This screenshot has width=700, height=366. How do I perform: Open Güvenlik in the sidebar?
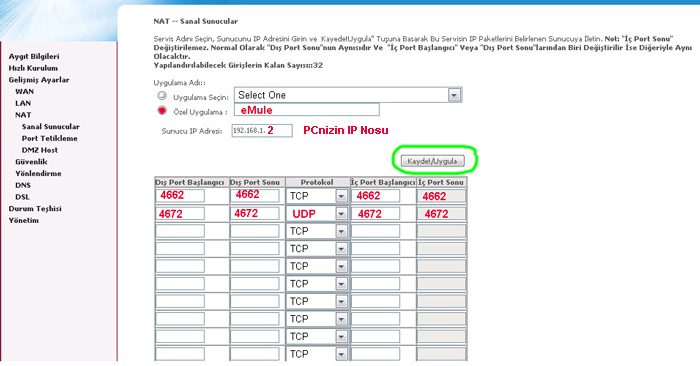[x=31, y=162]
